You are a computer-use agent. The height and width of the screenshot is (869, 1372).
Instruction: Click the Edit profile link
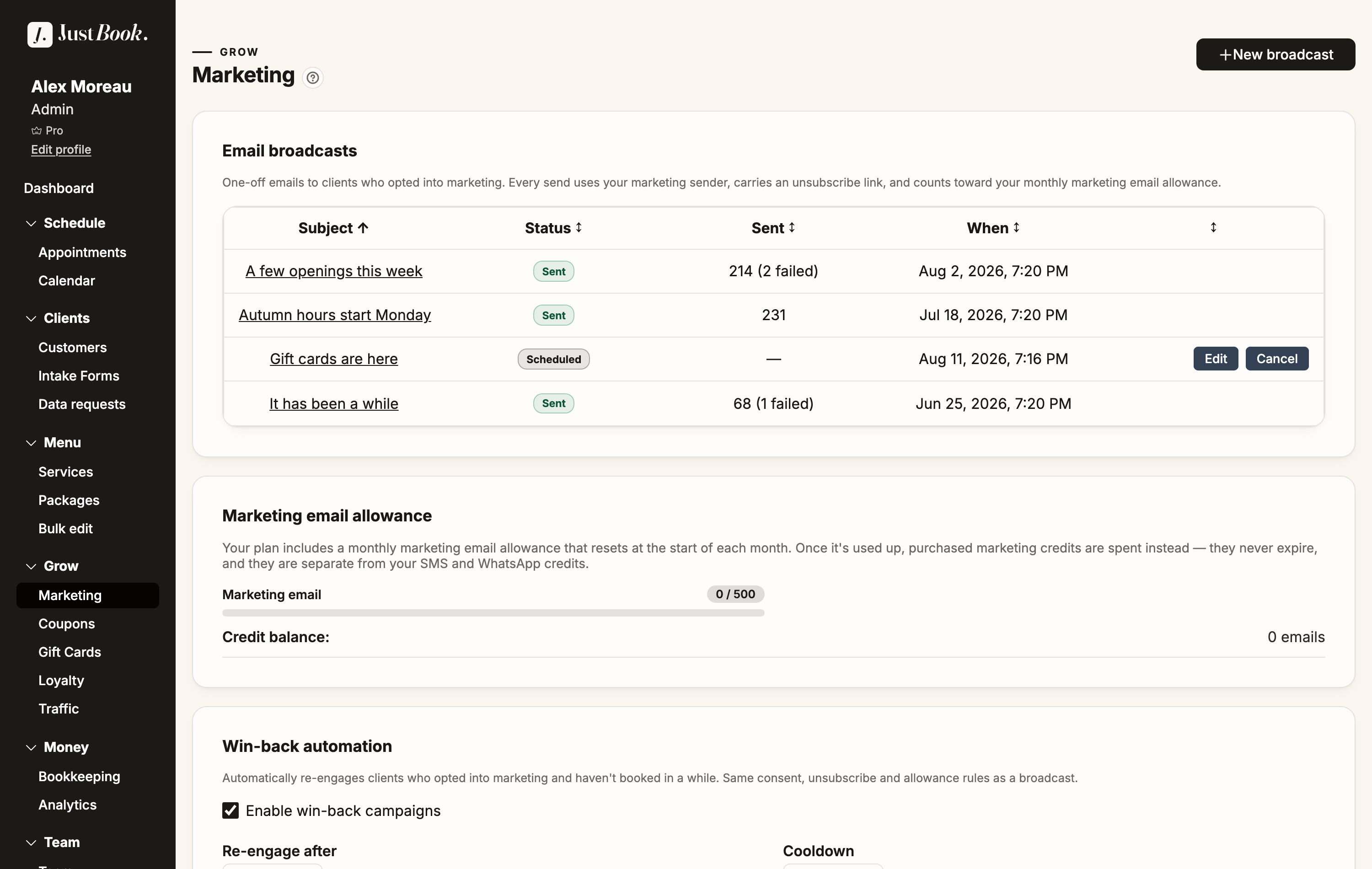pyautogui.click(x=61, y=149)
